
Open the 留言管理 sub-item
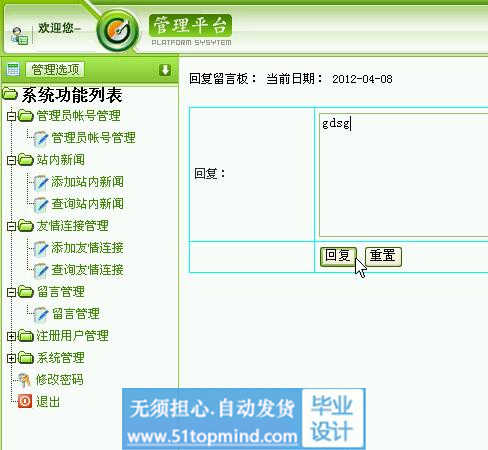click(x=76, y=314)
